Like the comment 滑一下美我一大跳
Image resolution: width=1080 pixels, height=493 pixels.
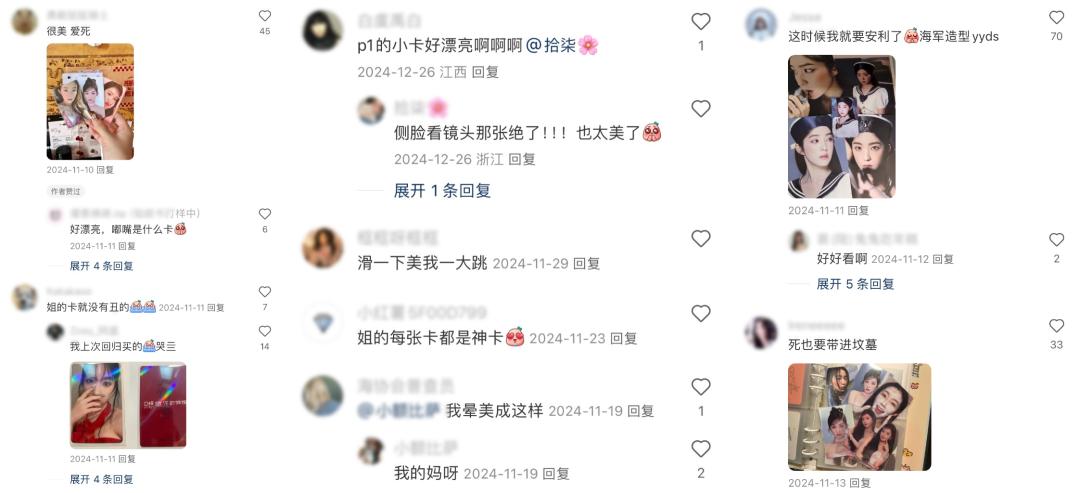700,239
